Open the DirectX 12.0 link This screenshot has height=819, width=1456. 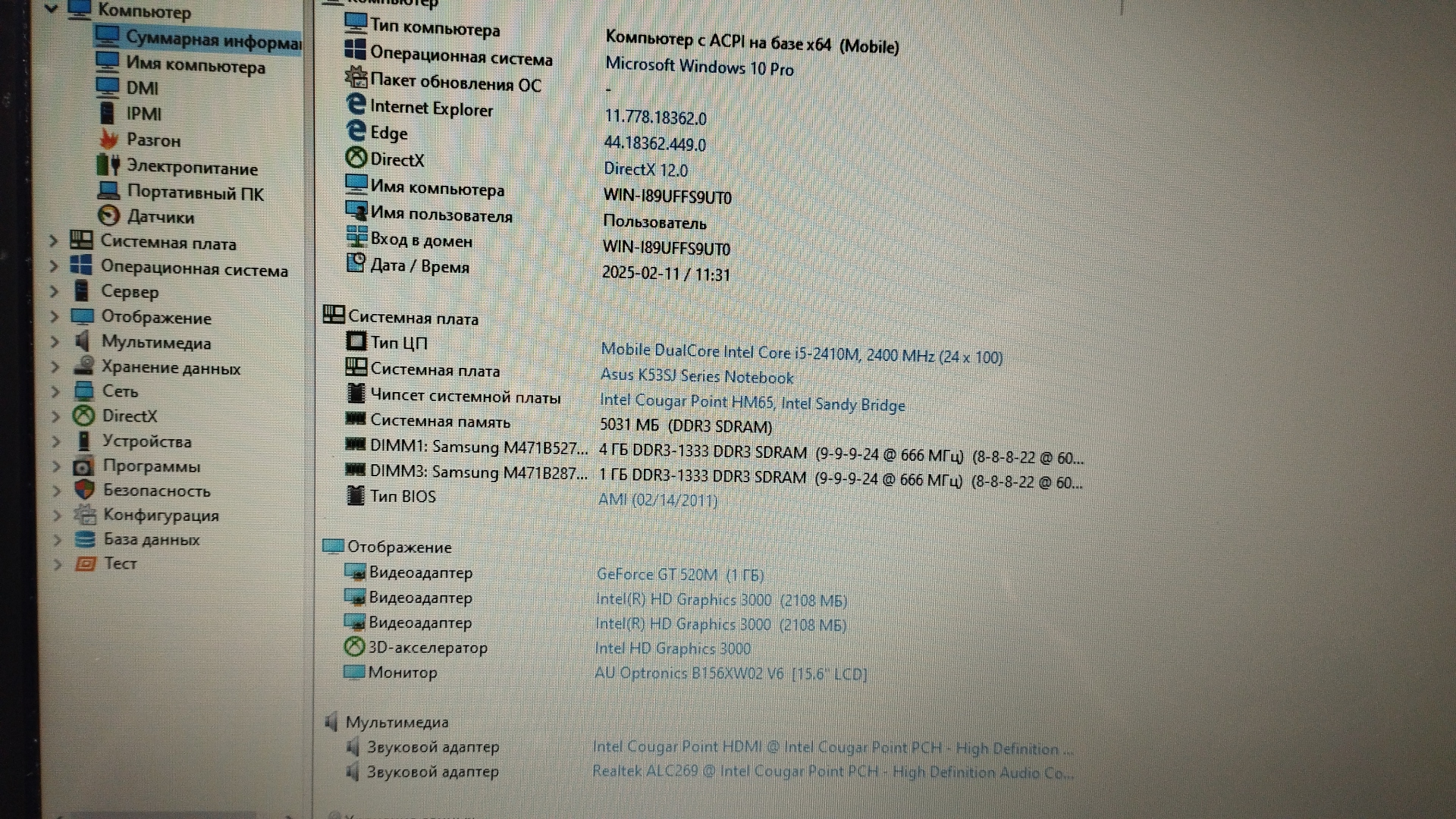pos(646,170)
